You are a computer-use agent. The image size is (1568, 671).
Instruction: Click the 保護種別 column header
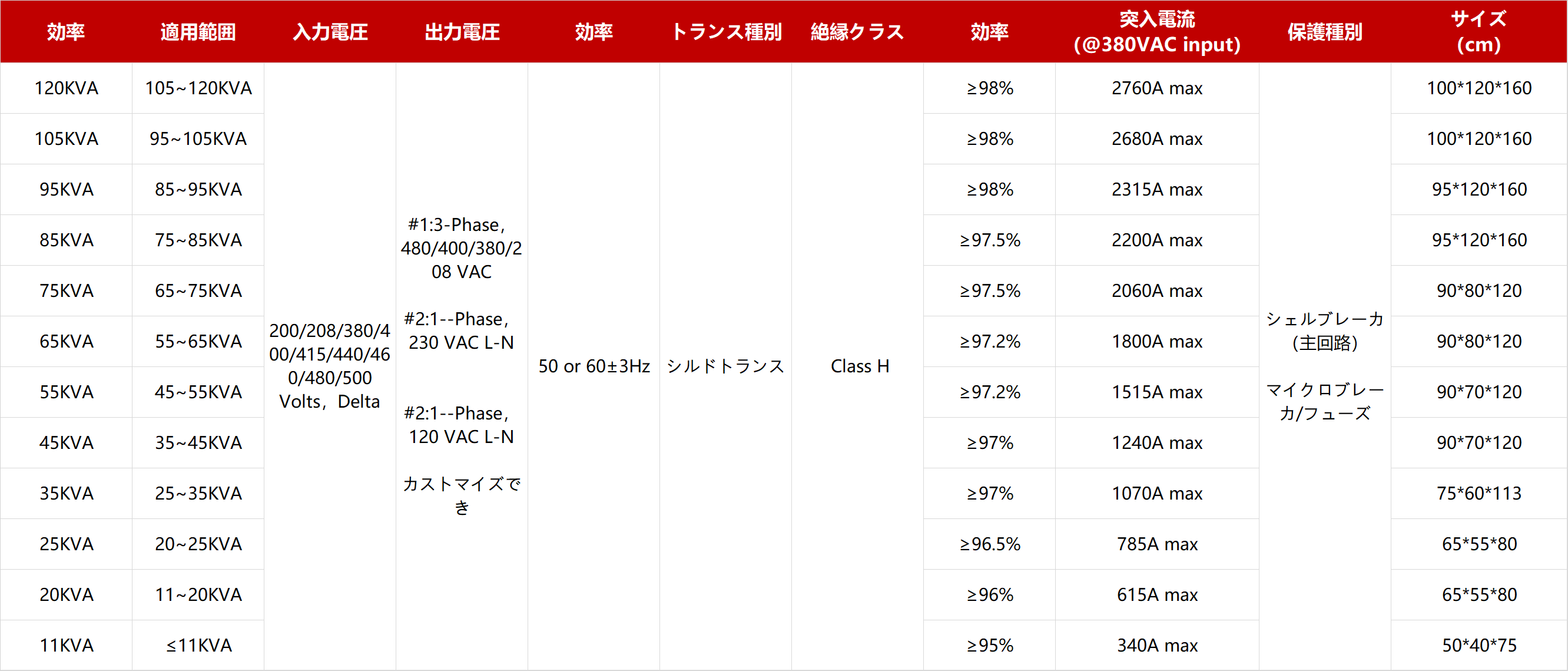click(x=1325, y=32)
